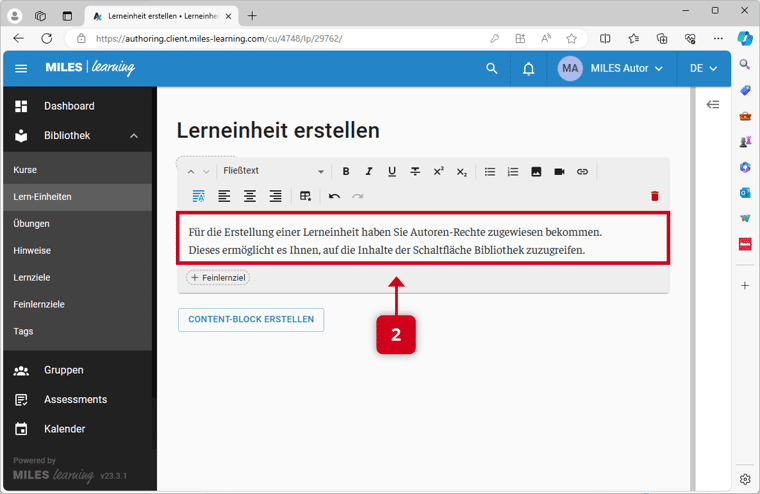This screenshot has width=760, height=494.
Task: Add a Feinlernziel to the block
Action: coord(218,277)
